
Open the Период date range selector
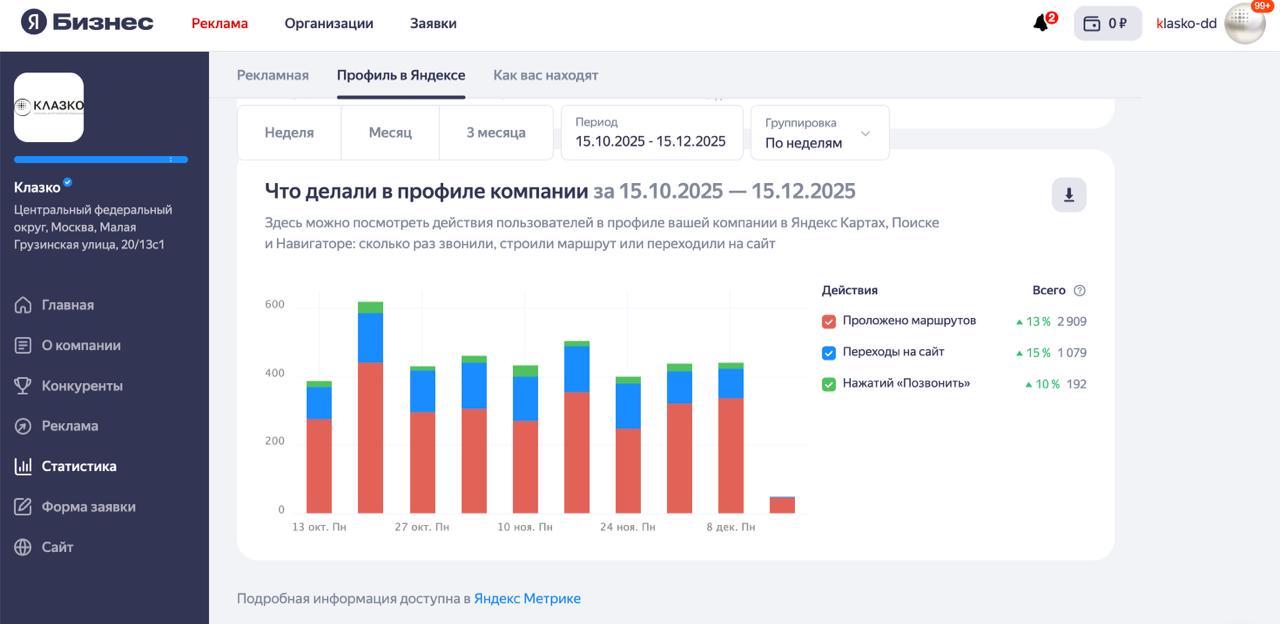click(650, 132)
